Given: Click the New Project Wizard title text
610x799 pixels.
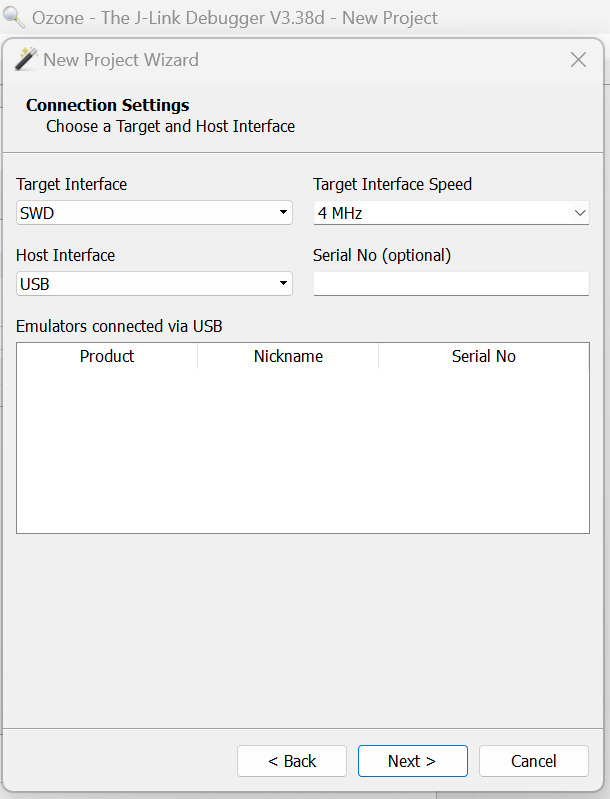Looking at the screenshot, I should coord(121,60).
